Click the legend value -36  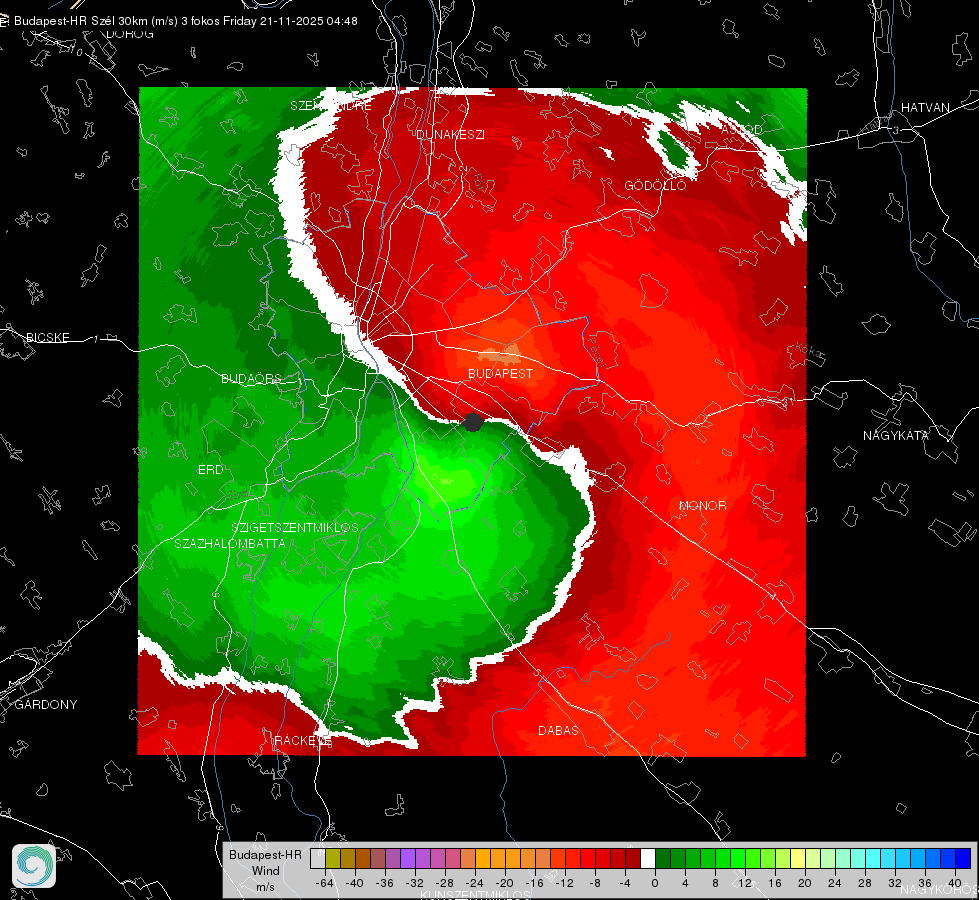point(385,883)
